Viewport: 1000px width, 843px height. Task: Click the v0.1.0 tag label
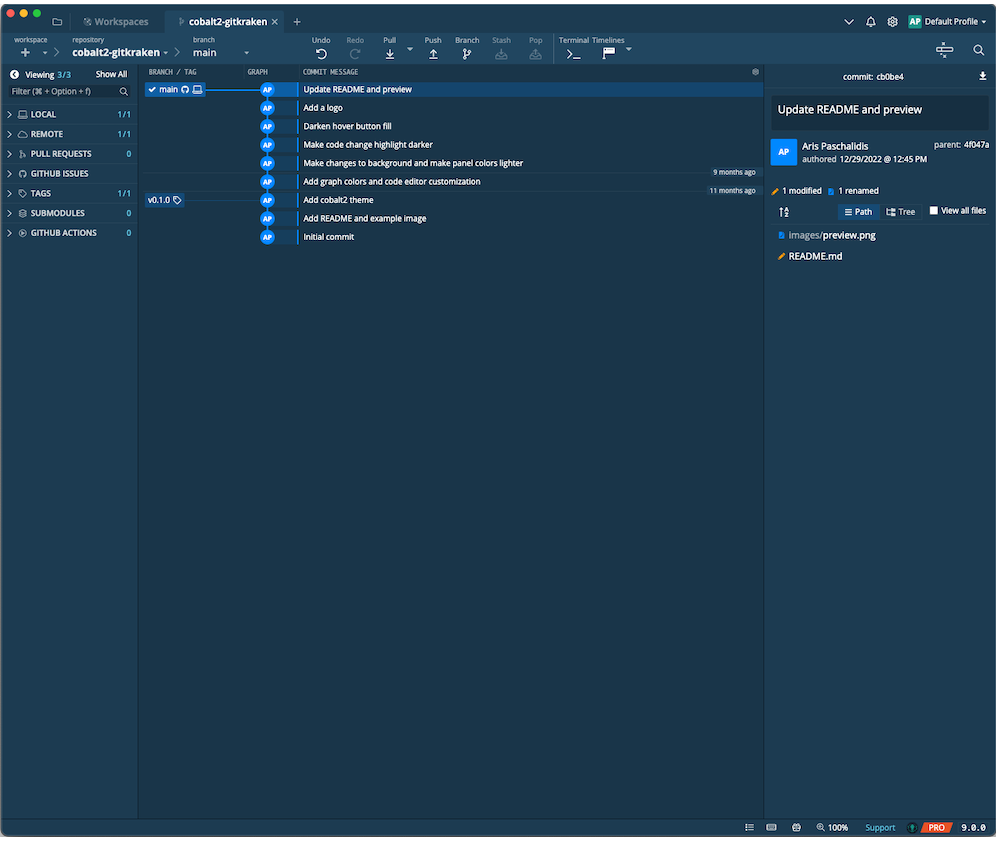[165, 201]
